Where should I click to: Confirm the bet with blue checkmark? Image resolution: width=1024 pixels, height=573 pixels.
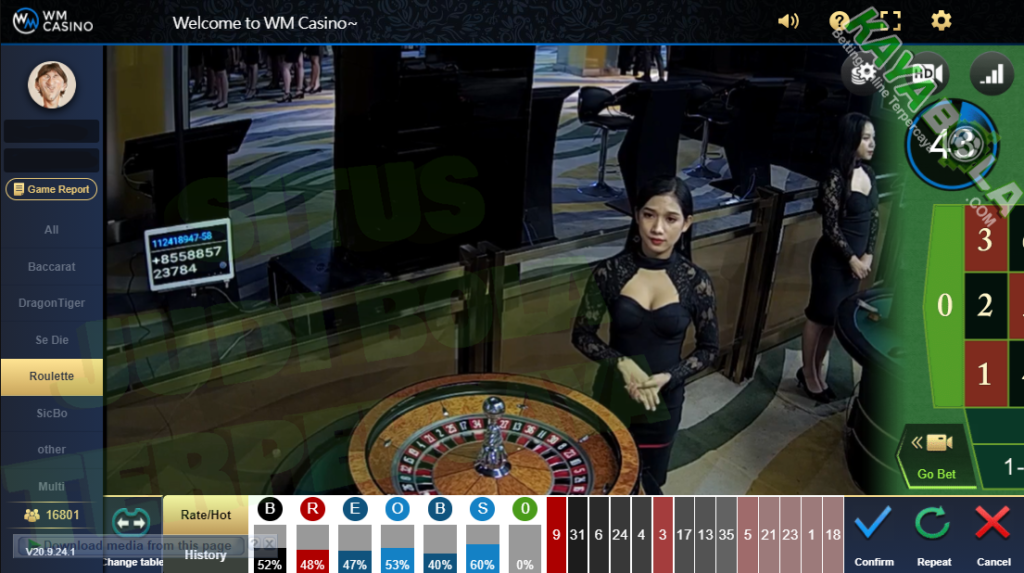(x=873, y=523)
